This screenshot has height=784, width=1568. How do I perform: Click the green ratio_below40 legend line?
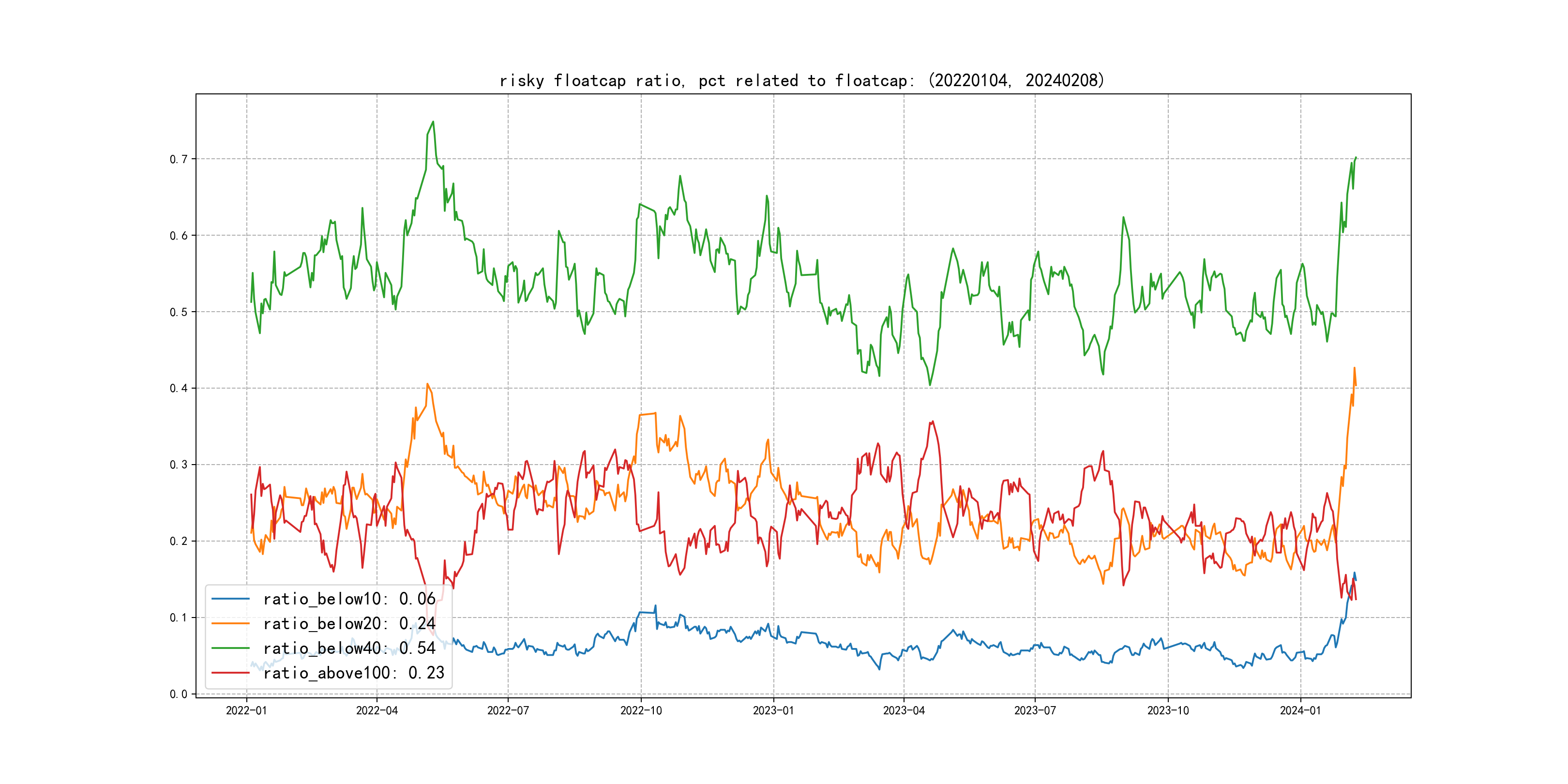click(230, 648)
